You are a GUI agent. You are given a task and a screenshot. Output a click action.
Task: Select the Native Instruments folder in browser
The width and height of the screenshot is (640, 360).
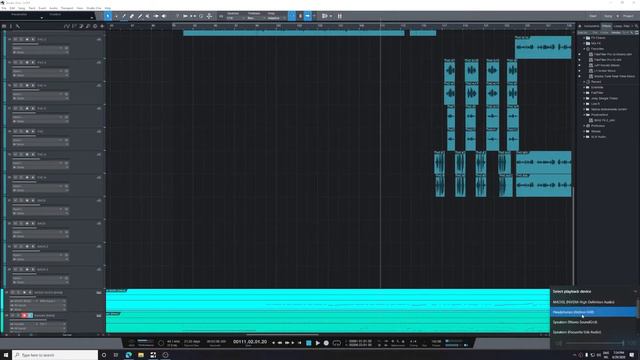609,109
